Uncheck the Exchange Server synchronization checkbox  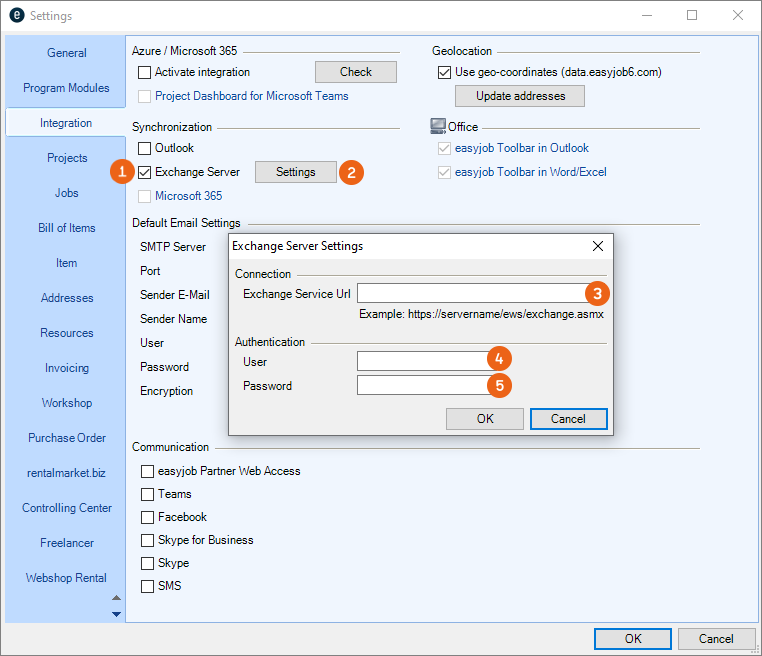coord(145,172)
